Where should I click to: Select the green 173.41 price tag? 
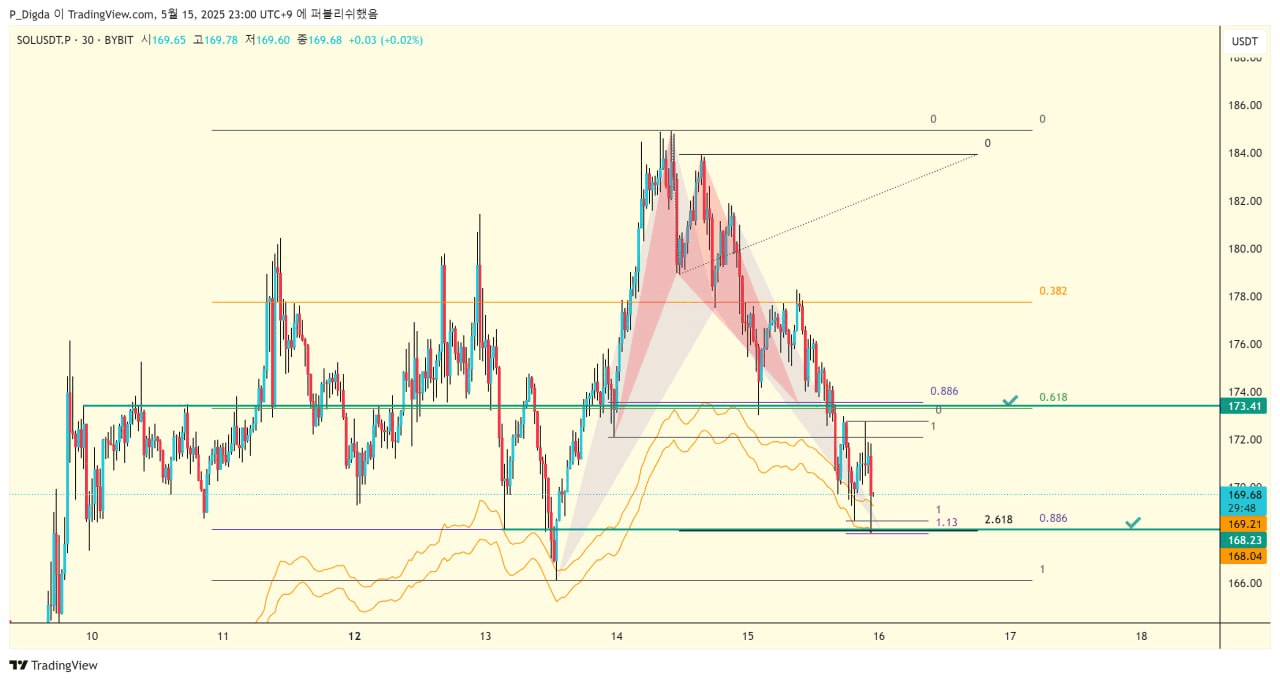[1244, 407]
